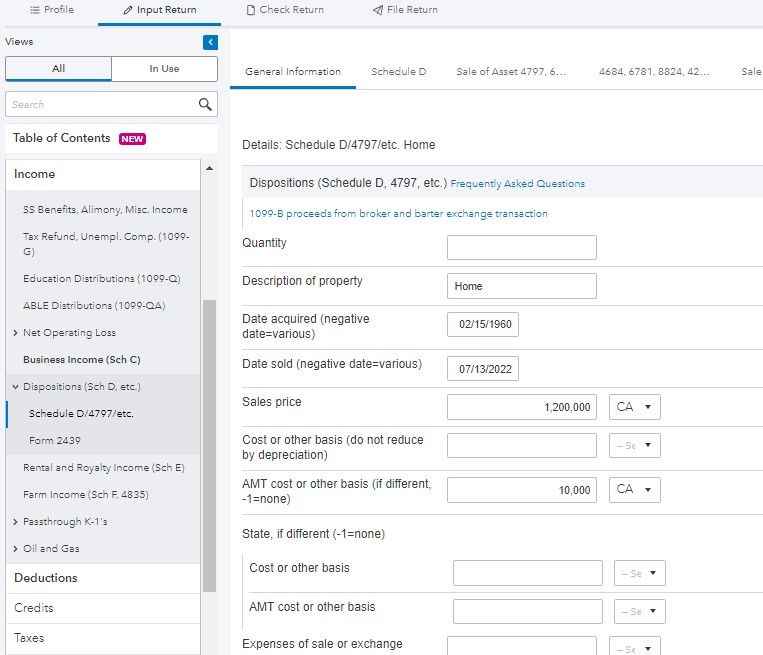
Task: Click the search magnifier icon
Action: click(205, 105)
